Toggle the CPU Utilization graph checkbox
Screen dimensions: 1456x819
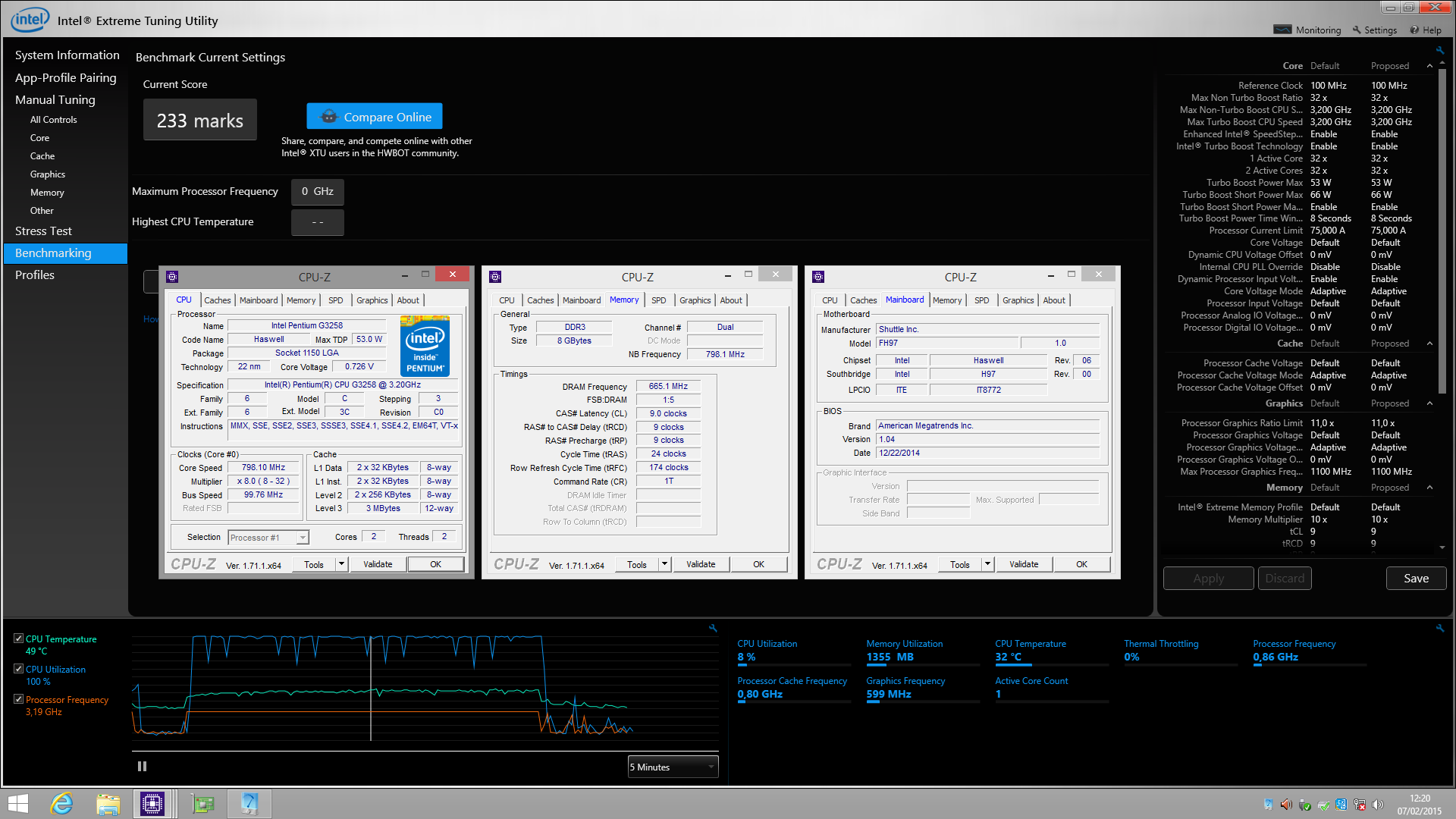coord(19,669)
